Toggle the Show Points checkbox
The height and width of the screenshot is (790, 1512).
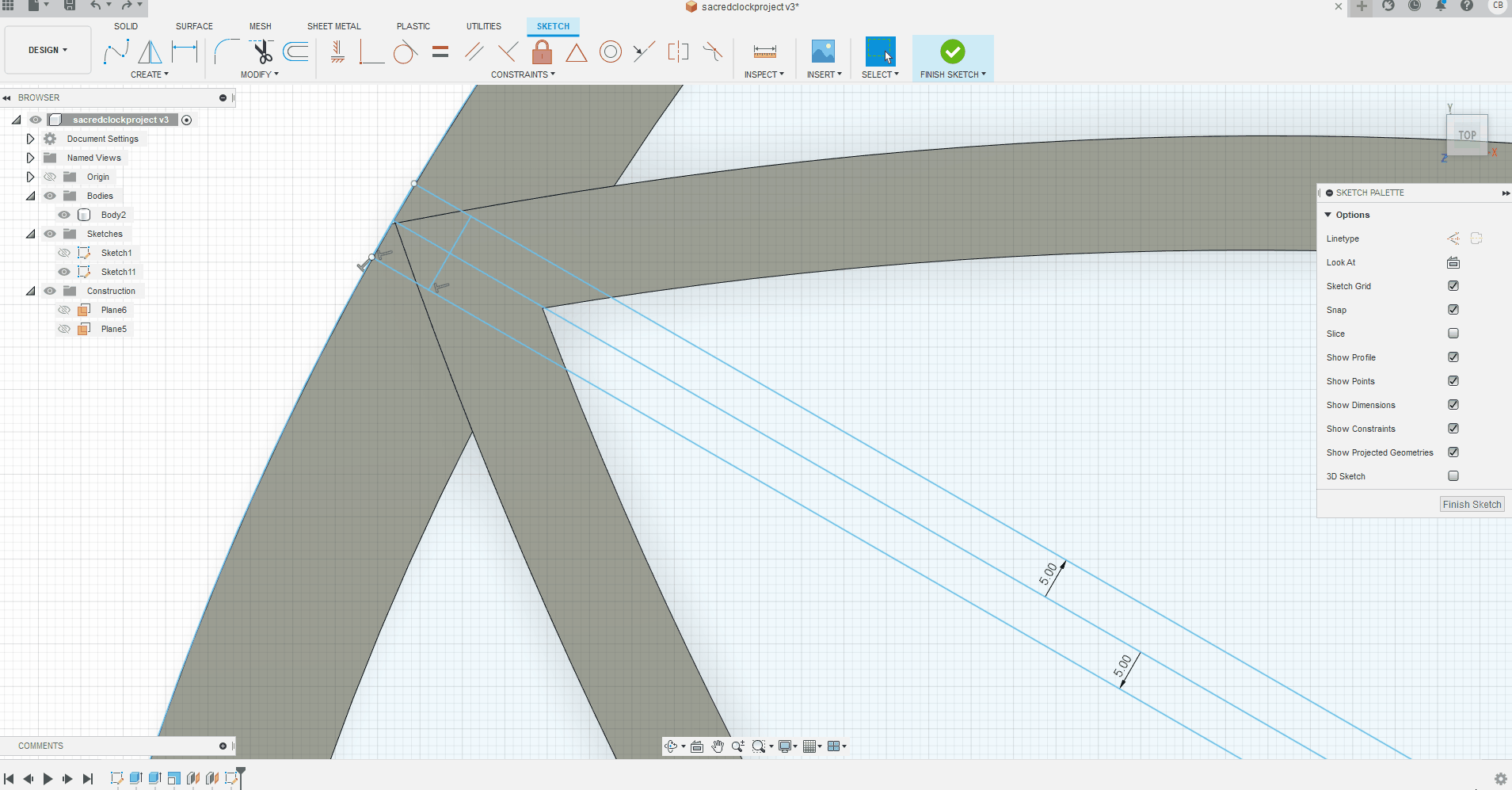1453,381
